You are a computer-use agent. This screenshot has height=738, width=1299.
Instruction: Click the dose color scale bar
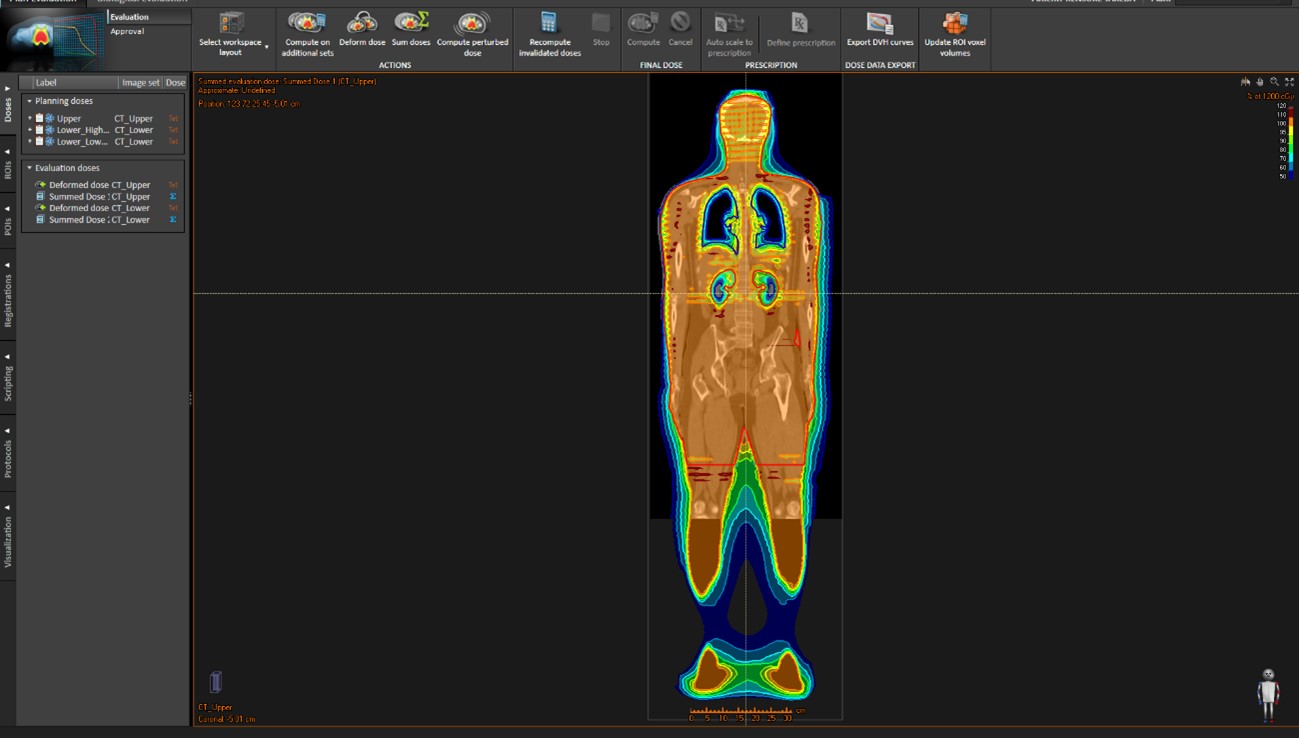click(1291, 141)
